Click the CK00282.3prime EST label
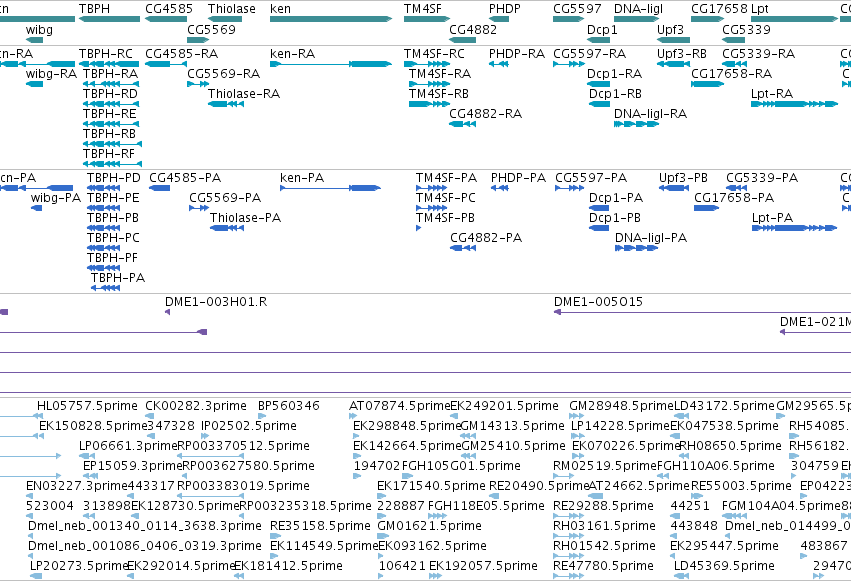851x581 pixels. (x=196, y=406)
